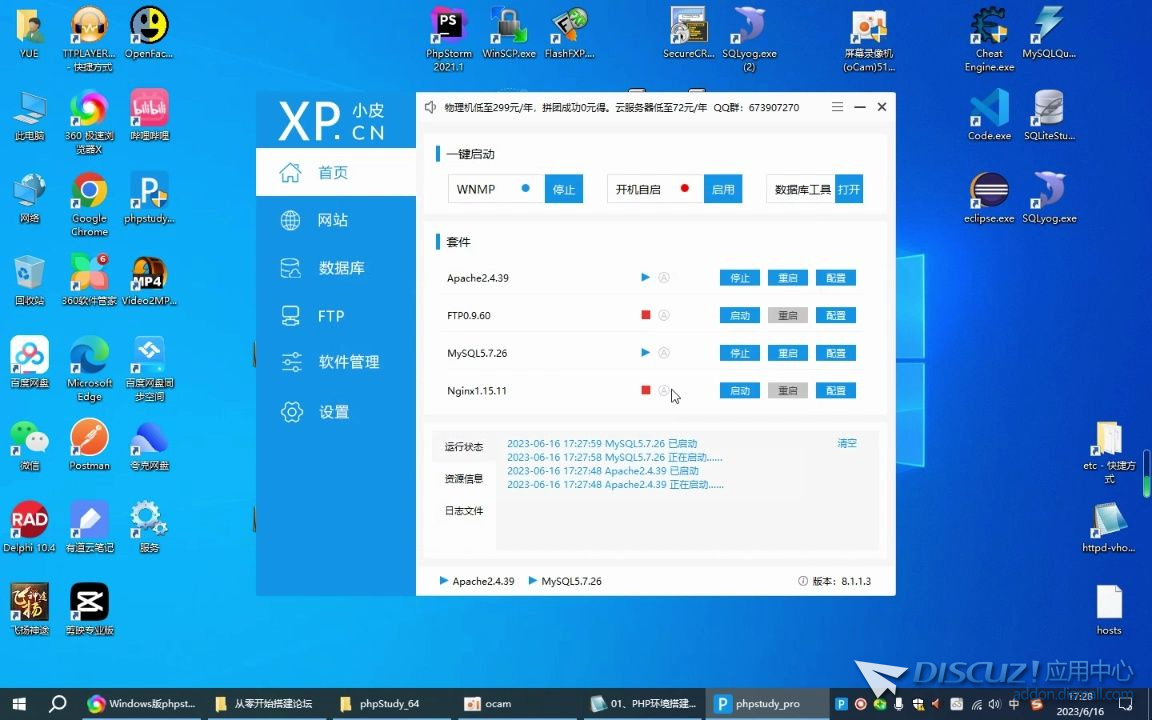The height and width of the screenshot is (720, 1152).
Task: Click the log line MySQL5.7.26 已启动
Action: point(602,444)
